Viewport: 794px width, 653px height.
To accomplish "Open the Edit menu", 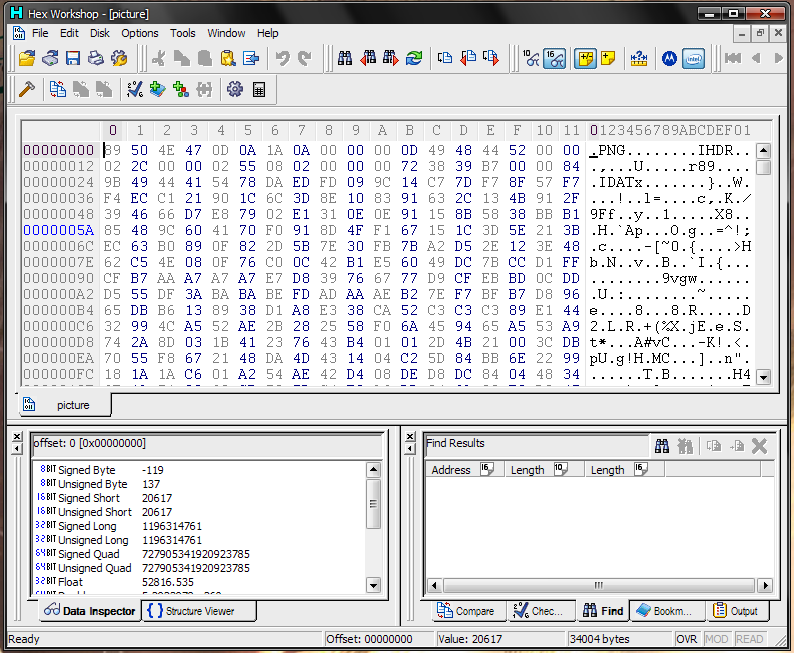I will pos(69,33).
